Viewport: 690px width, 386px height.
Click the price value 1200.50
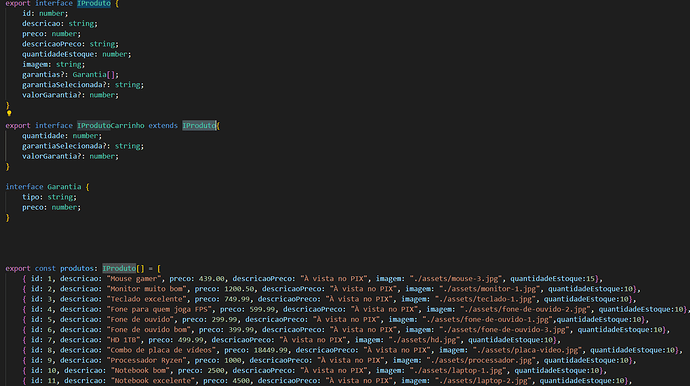(239, 289)
